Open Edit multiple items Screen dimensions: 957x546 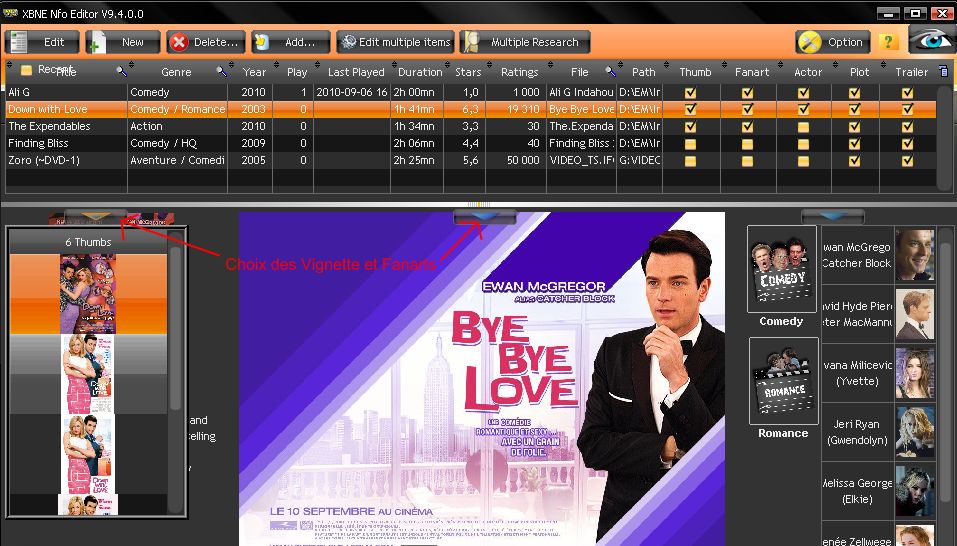395,42
